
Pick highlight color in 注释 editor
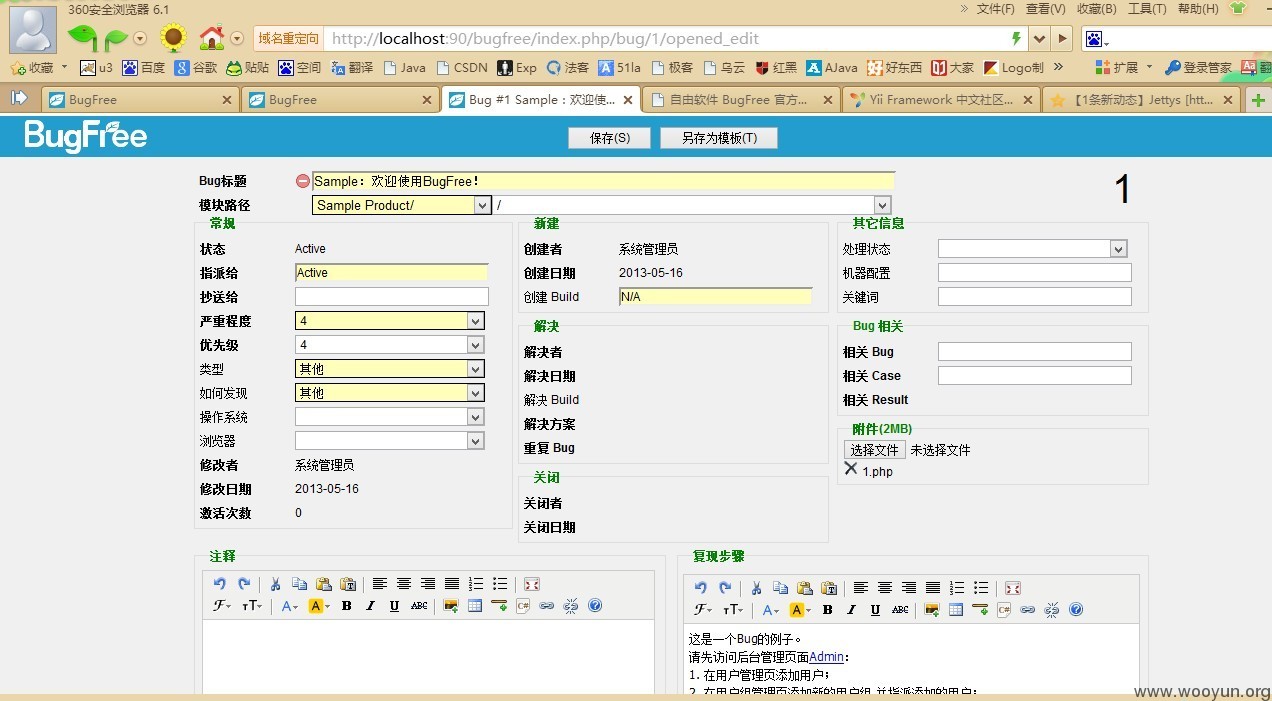[319, 606]
